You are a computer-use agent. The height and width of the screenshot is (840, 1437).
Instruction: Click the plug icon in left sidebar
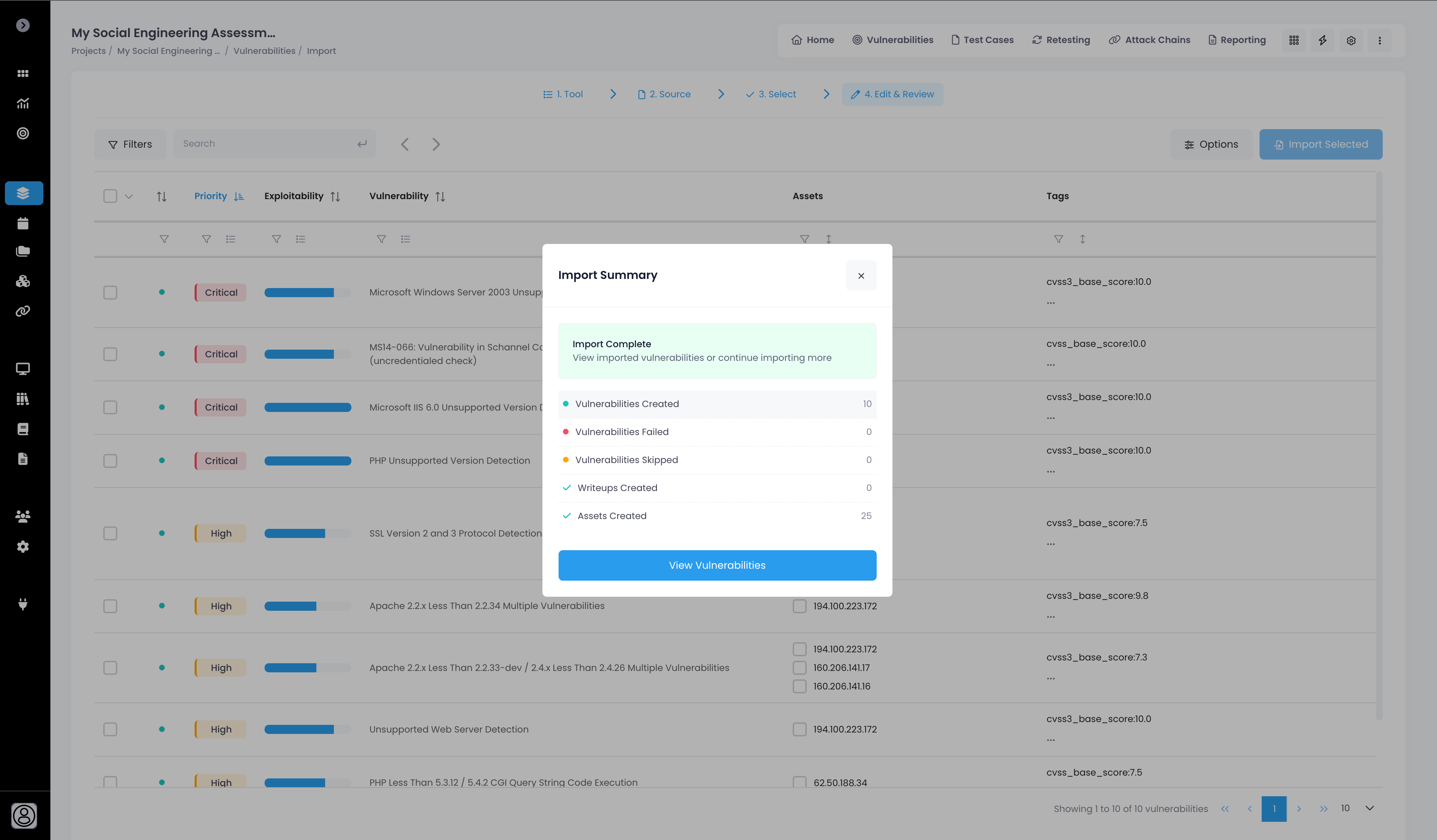click(23, 604)
